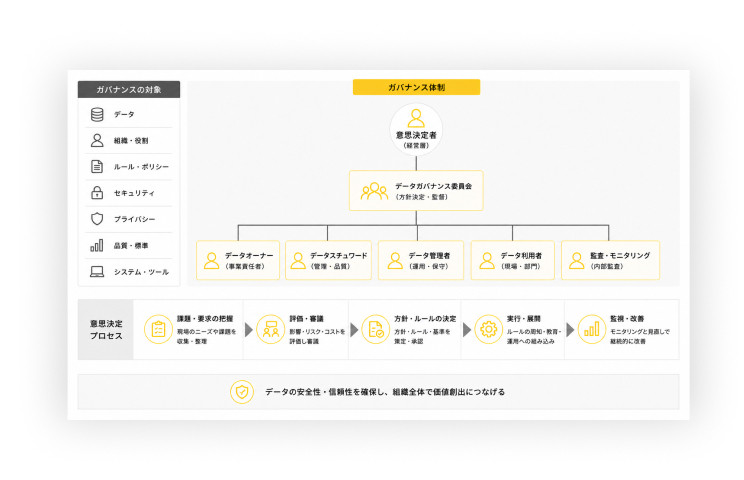
Task: Select the padlock icon for セキュリティ
Action: point(97,193)
